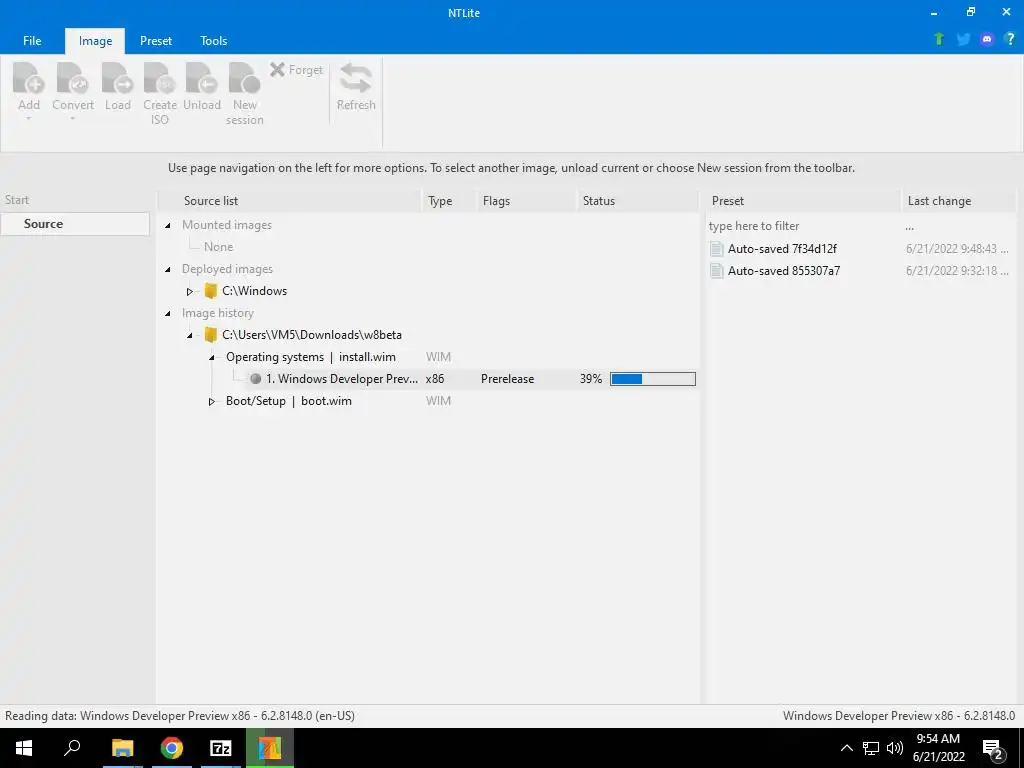
Task: Click the preset filter input field
Action: click(x=803, y=226)
